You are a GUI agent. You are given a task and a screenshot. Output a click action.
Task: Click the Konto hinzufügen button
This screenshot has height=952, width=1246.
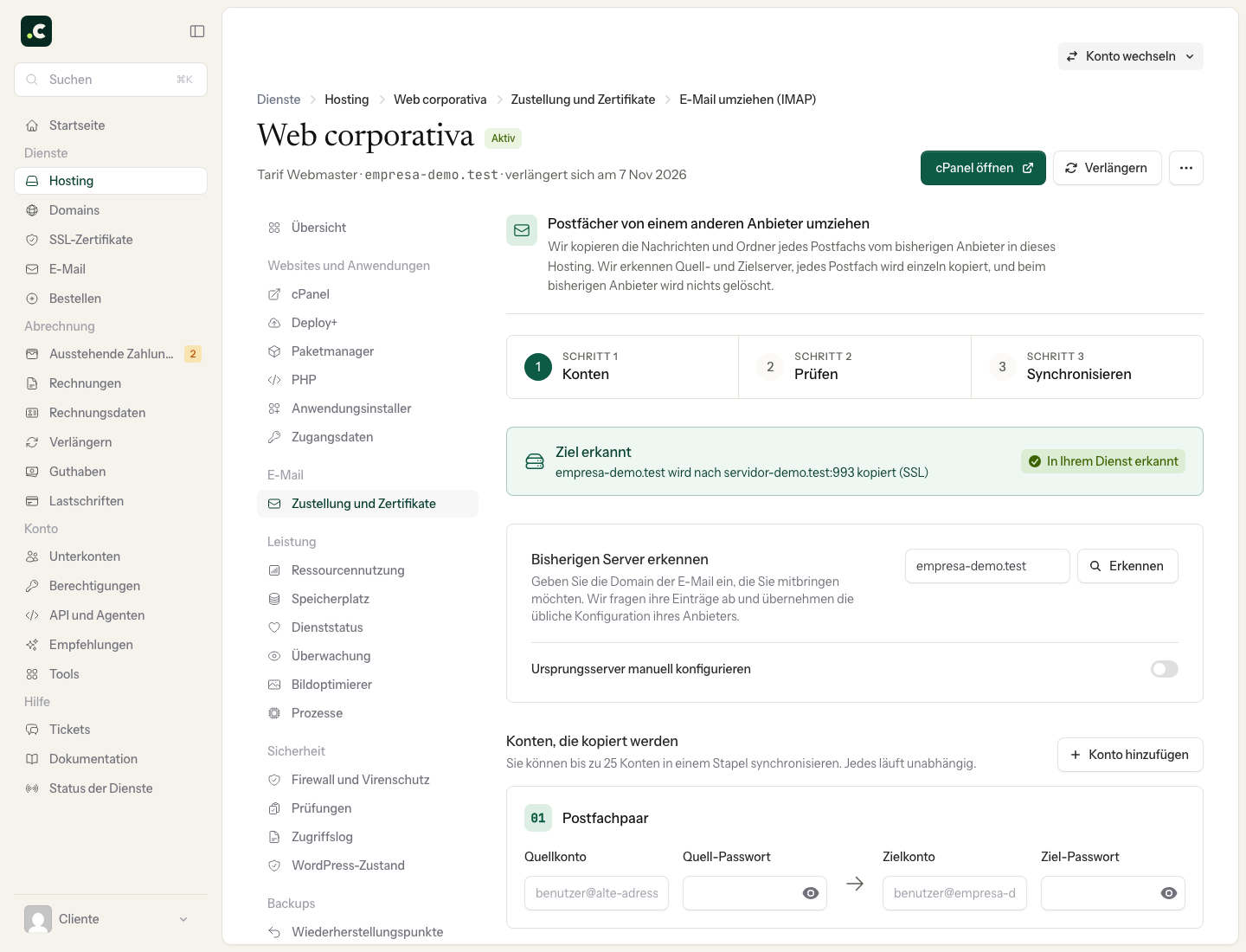click(x=1130, y=755)
